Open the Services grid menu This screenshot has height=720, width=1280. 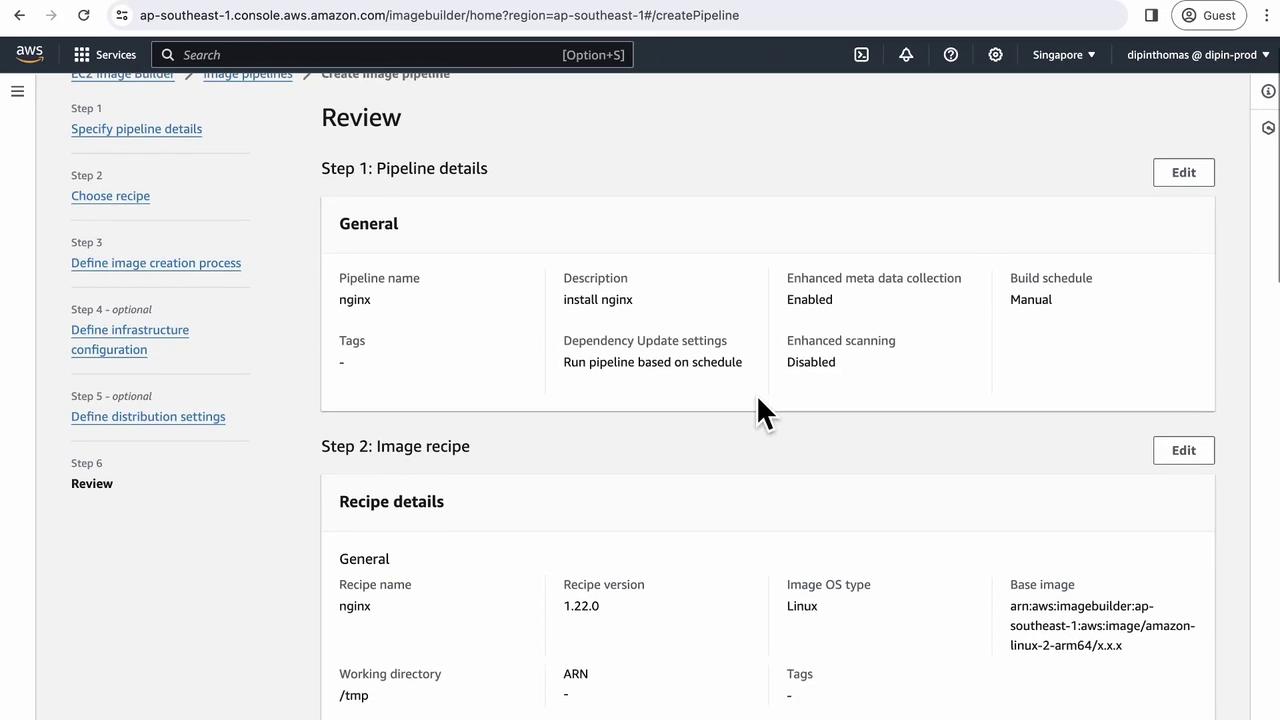(x=105, y=55)
